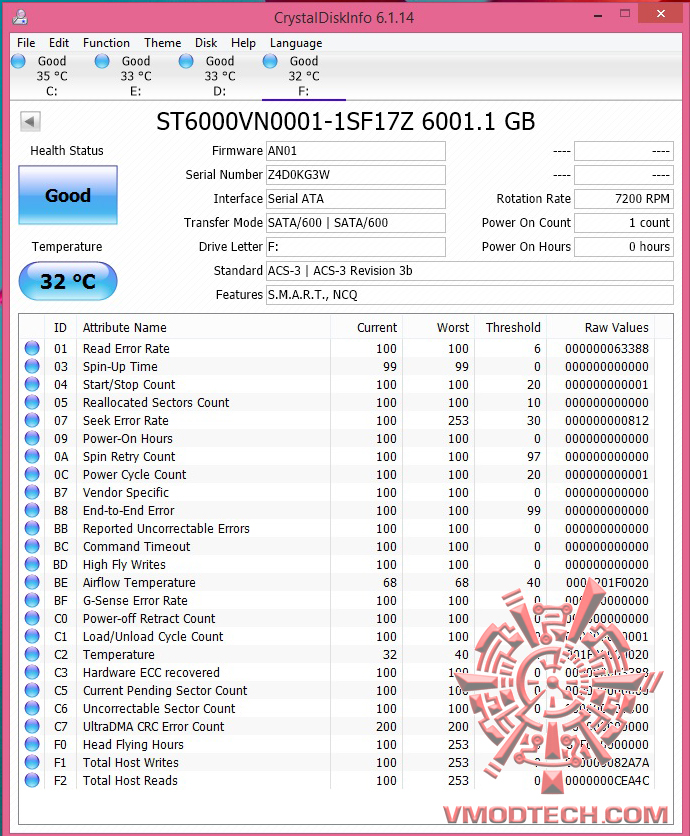This screenshot has width=690, height=836.
Task: Open the Theme menu
Action: [162, 43]
